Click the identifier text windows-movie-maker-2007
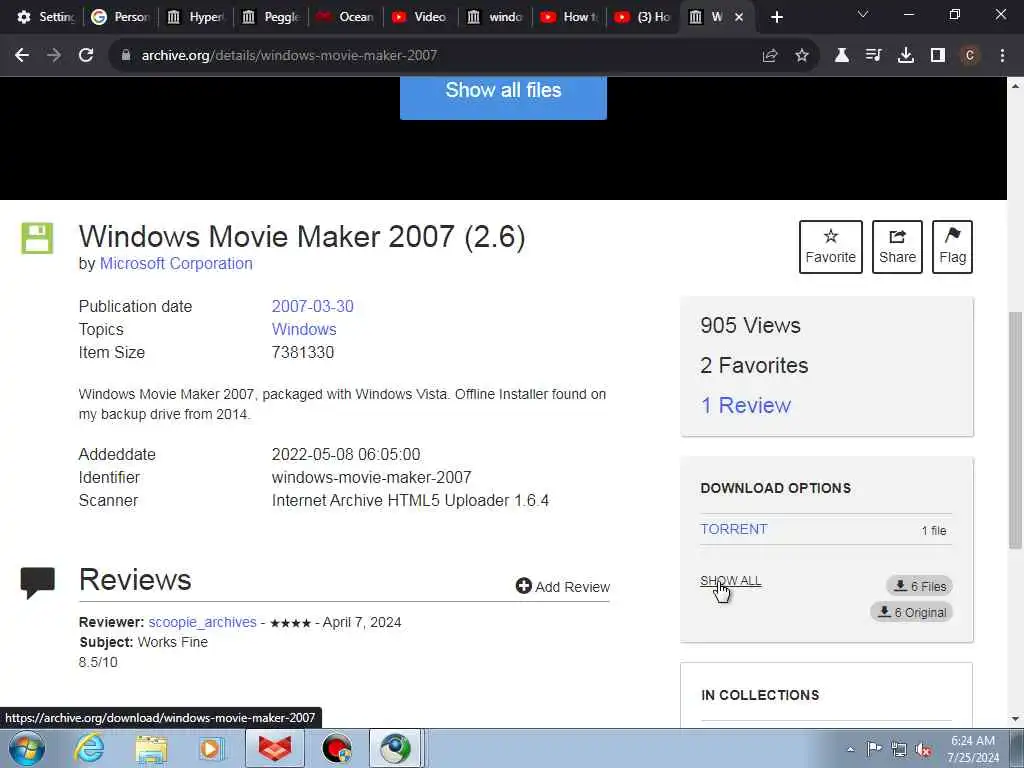 372,477
